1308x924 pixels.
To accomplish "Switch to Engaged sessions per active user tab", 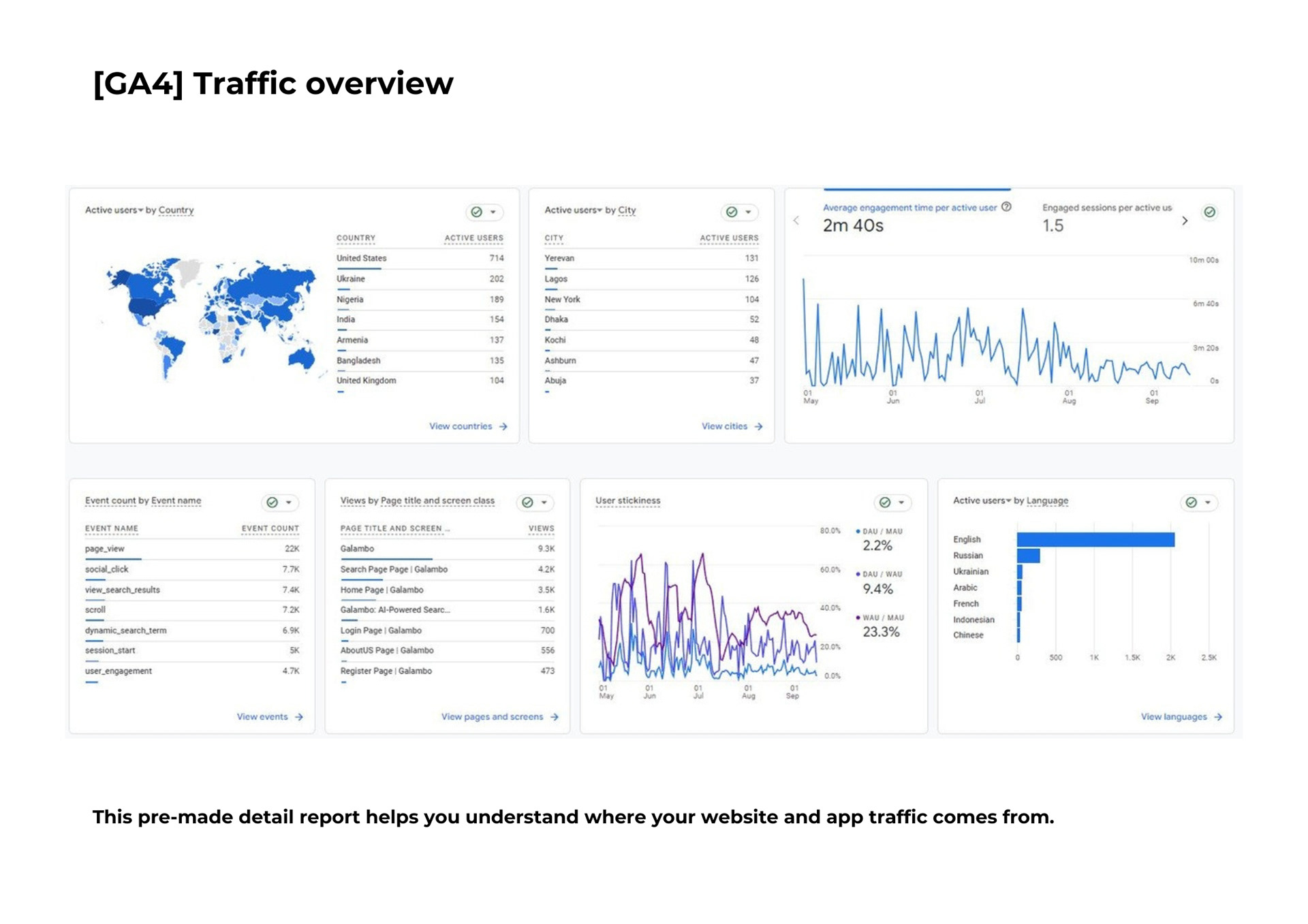I will click(x=1106, y=208).
